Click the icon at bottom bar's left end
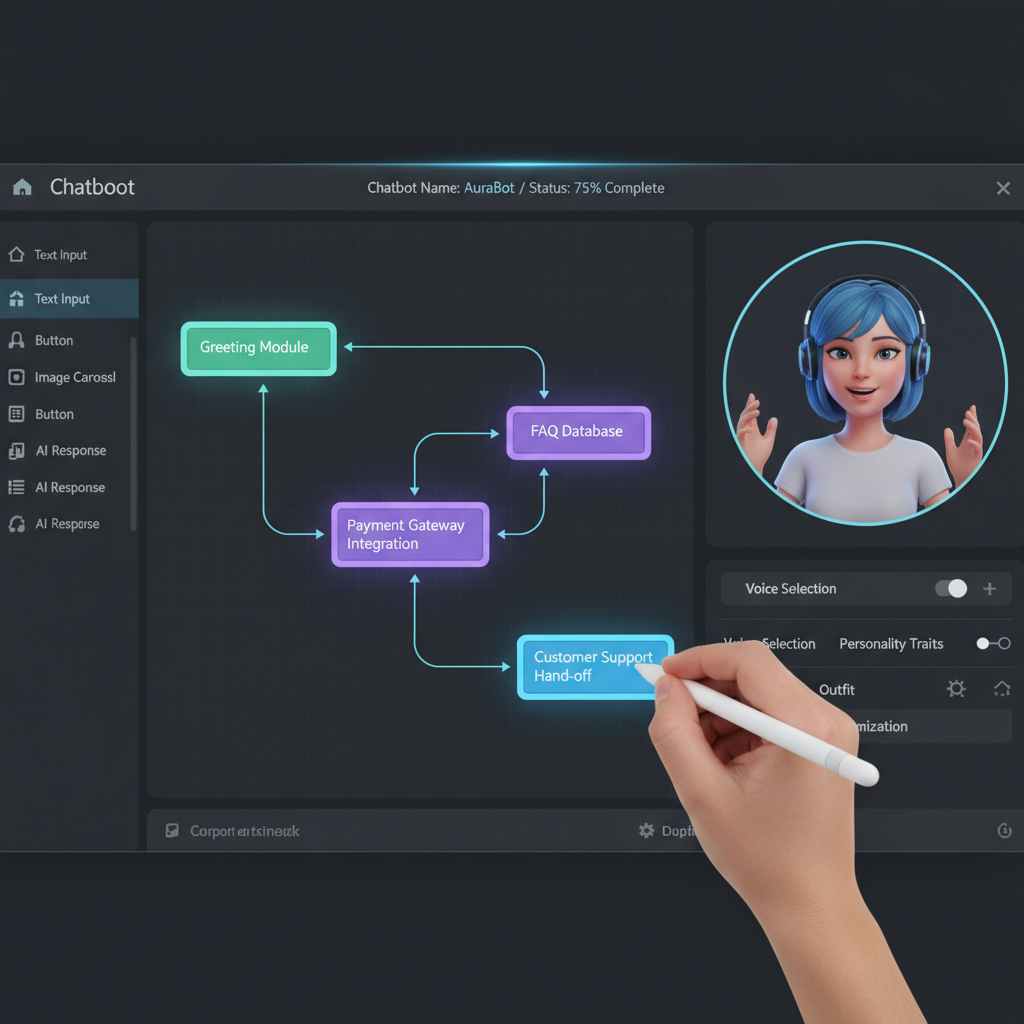This screenshot has height=1024, width=1024. pyautogui.click(x=172, y=831)
